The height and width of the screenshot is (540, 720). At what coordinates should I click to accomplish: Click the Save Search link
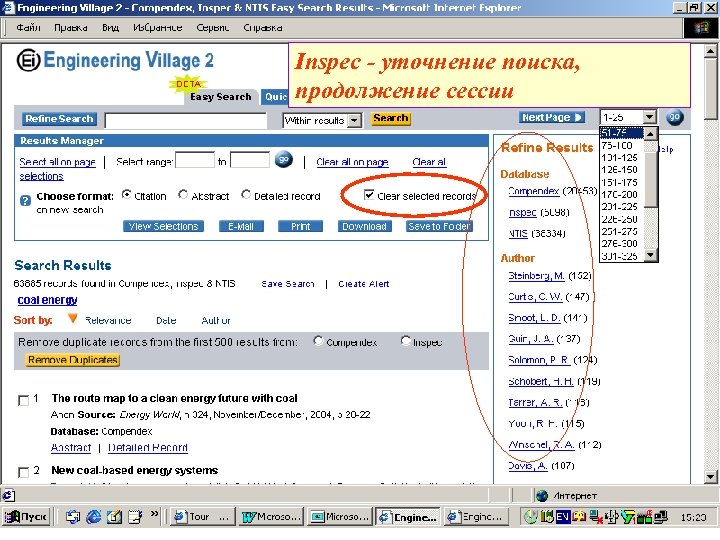tap(288, 284)
